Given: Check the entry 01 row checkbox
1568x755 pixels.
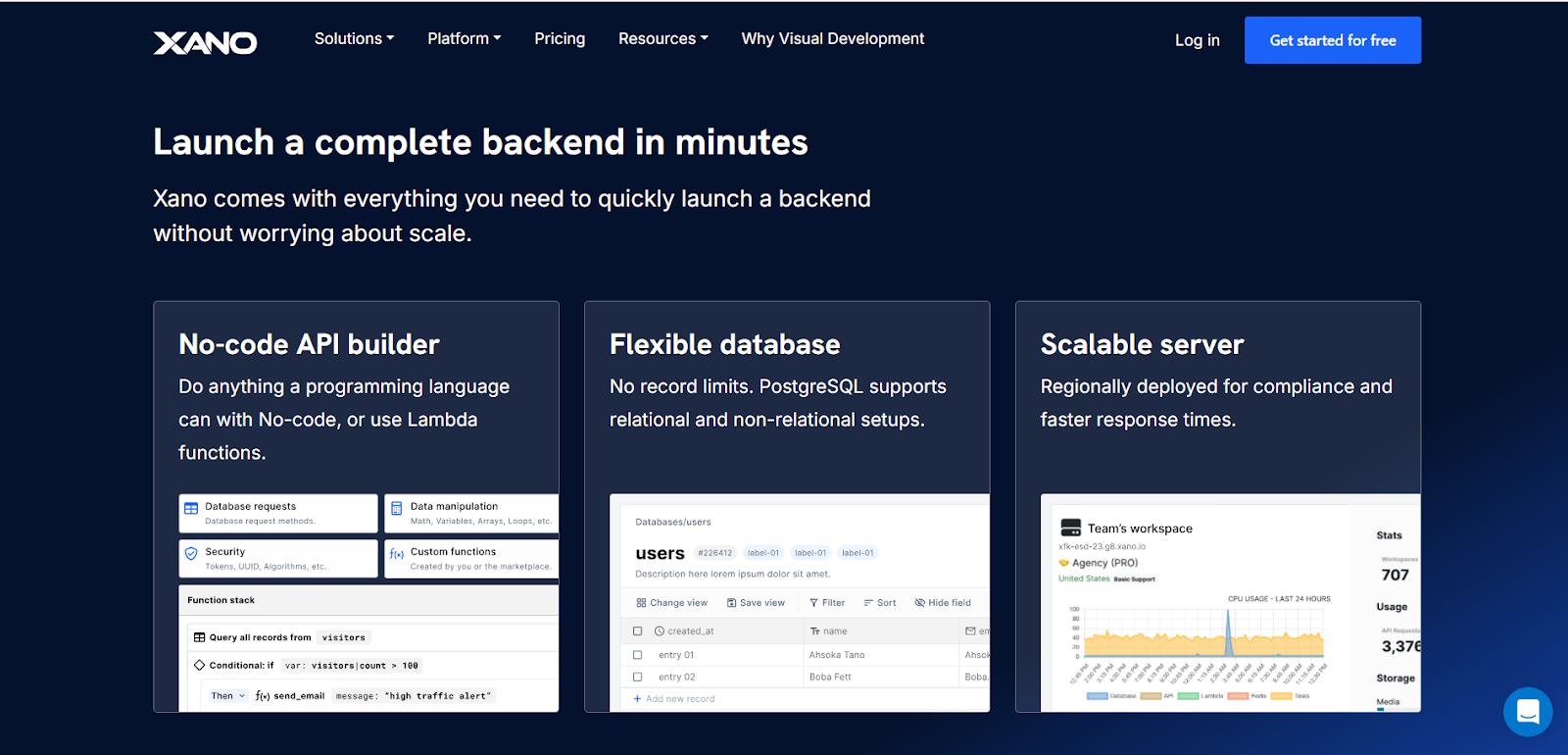Looking at the screenshot, I should click(638, 655).
